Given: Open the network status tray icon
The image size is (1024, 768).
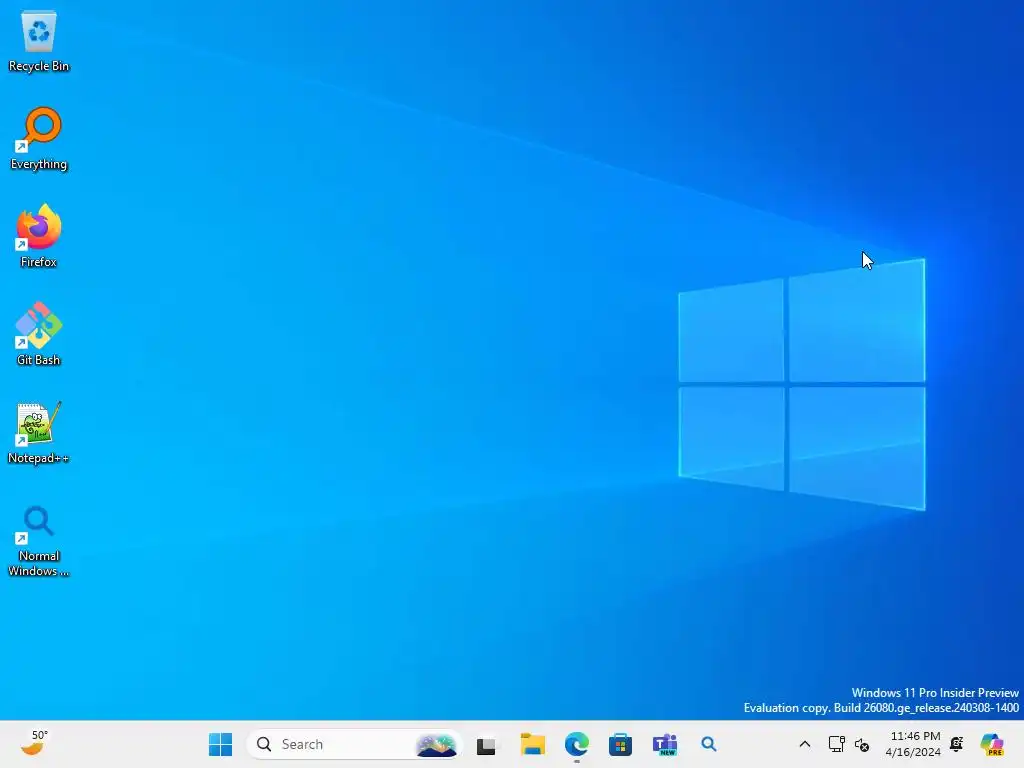Looking at the screenshot, I should (837, 744).
